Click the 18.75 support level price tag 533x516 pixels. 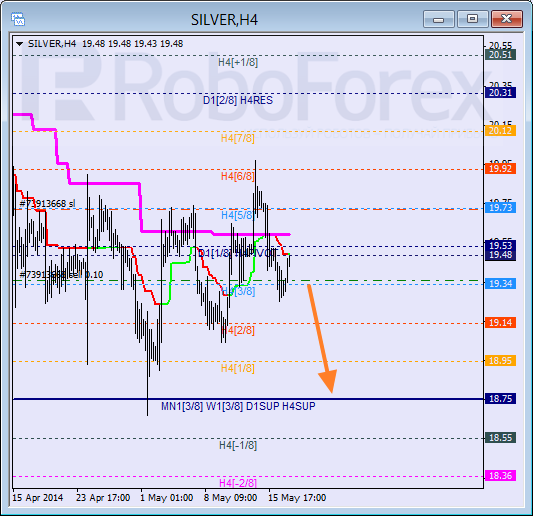pyautogui.click(x=500, y=398)
